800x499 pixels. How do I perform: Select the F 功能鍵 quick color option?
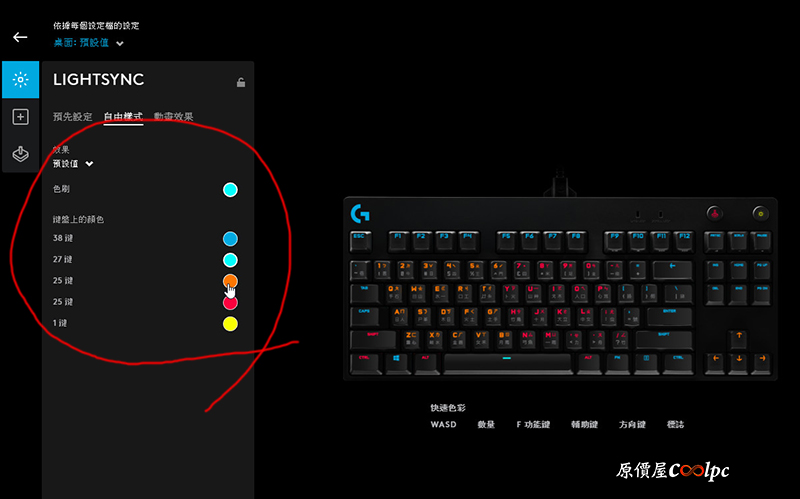pos(533,424)
